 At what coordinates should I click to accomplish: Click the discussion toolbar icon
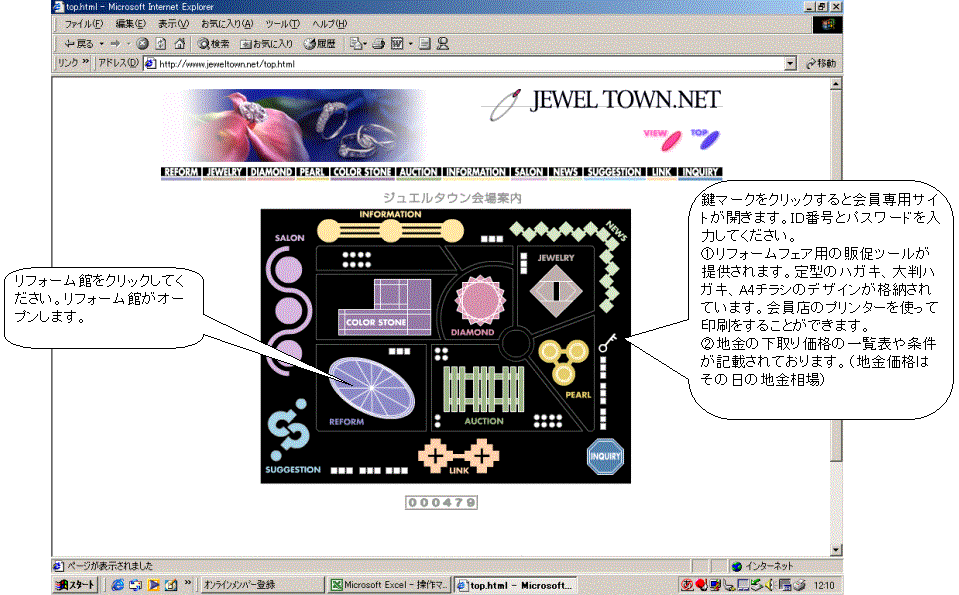point(425,43)
